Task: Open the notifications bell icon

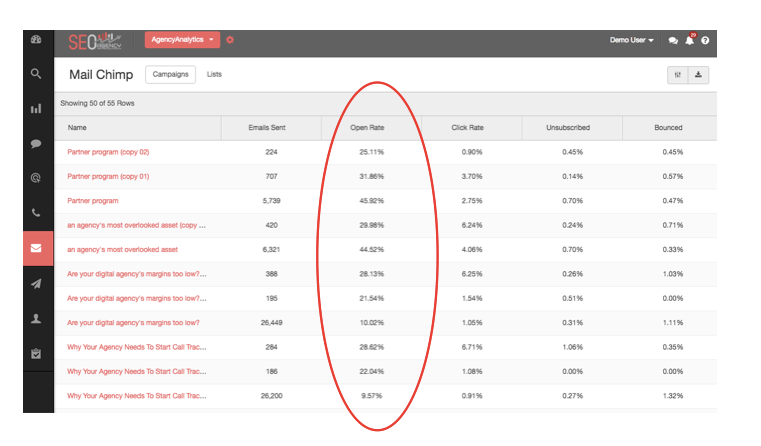Action: (690, 40)
